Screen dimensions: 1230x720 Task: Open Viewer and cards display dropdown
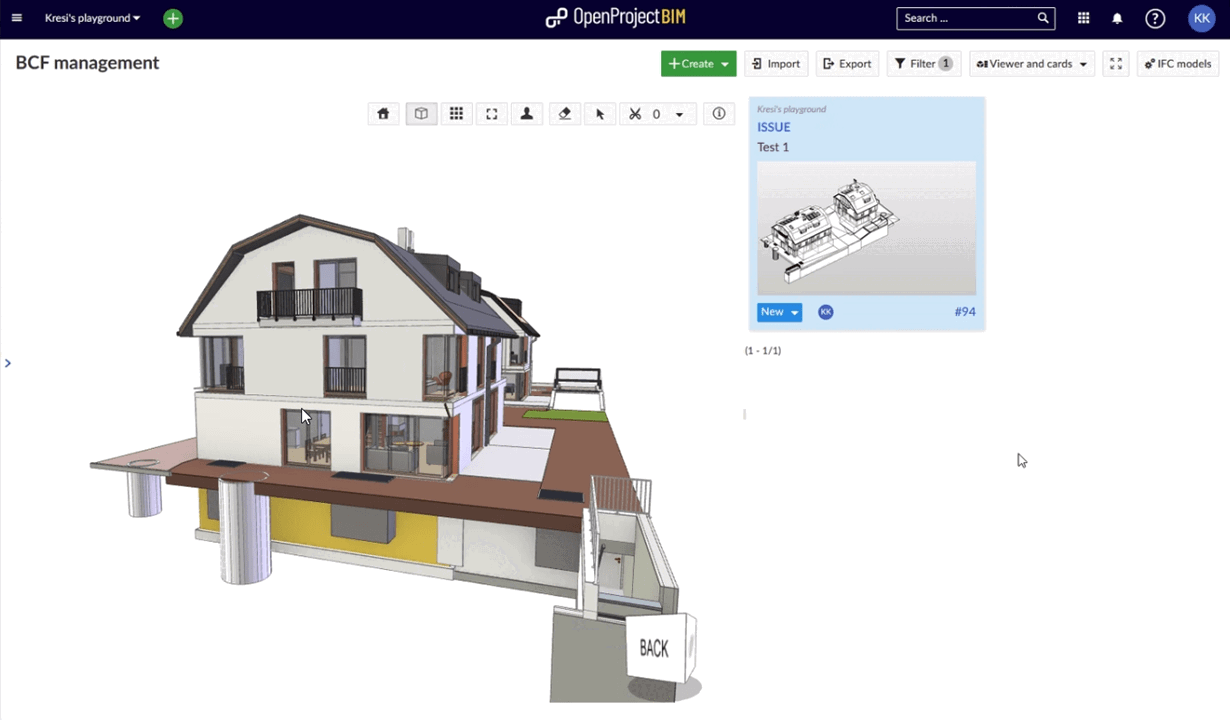[x=1030, y=63]
